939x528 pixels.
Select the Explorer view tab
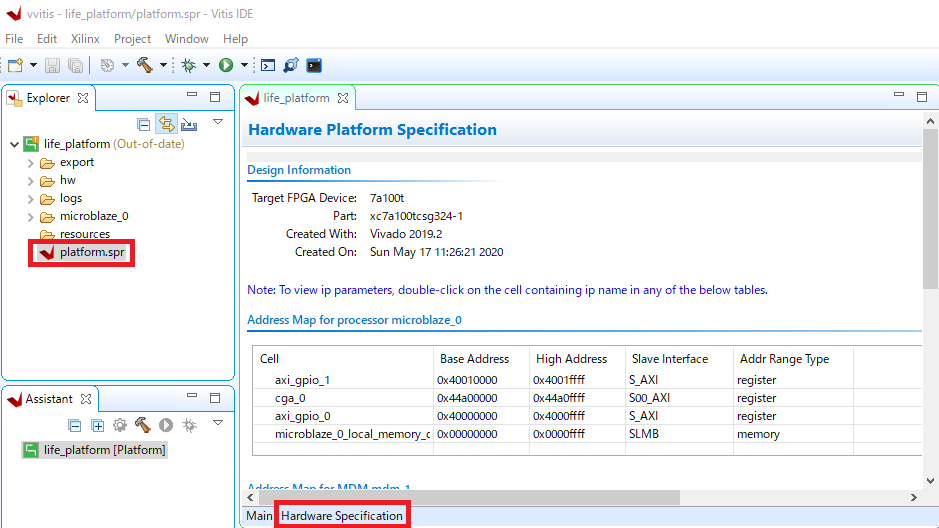click(x=48, y=98)
